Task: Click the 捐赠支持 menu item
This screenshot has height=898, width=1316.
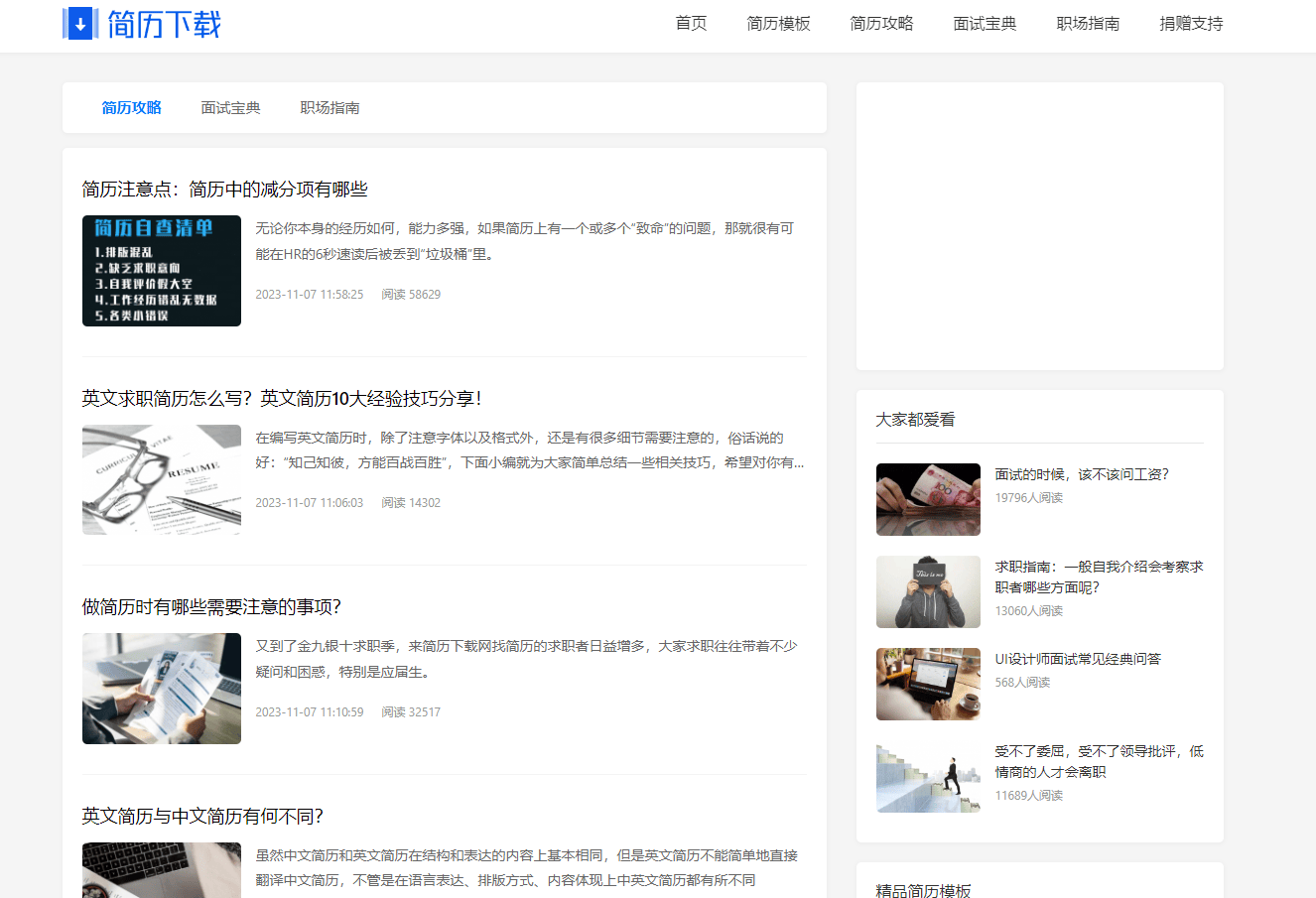Action: (1190, 24)
